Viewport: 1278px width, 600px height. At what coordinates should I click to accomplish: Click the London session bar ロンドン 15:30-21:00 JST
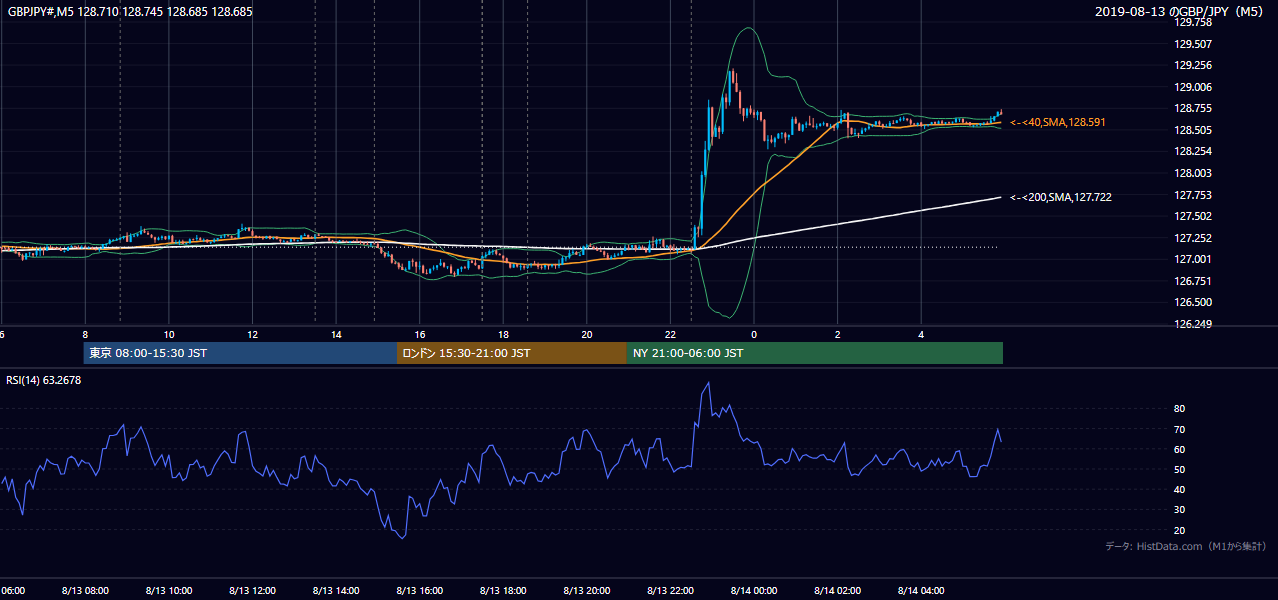click(512, 353)
